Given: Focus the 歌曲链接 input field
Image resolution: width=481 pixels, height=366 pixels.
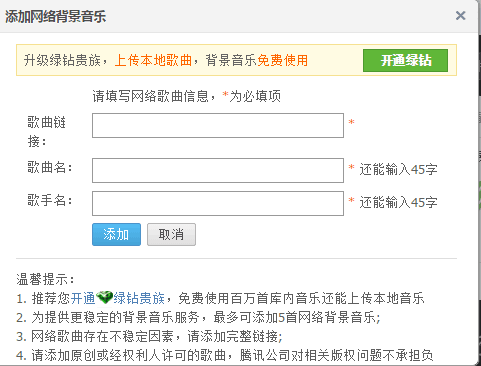Looking at the screenshot, I should tap(218, 125).
